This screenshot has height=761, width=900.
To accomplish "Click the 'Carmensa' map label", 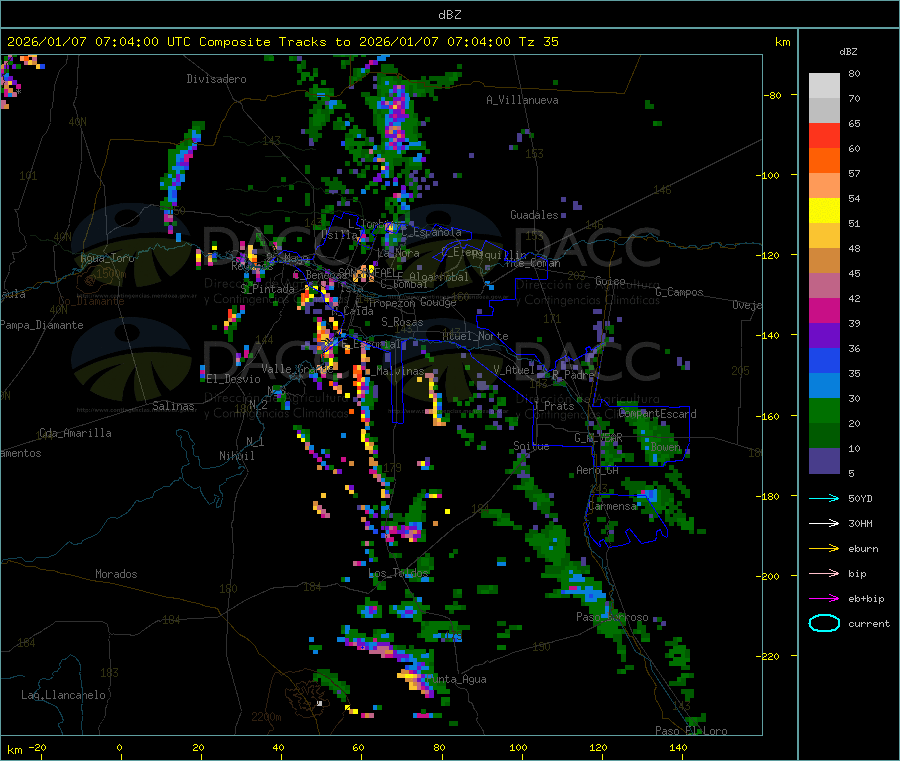I will click(x=612, y=506).
